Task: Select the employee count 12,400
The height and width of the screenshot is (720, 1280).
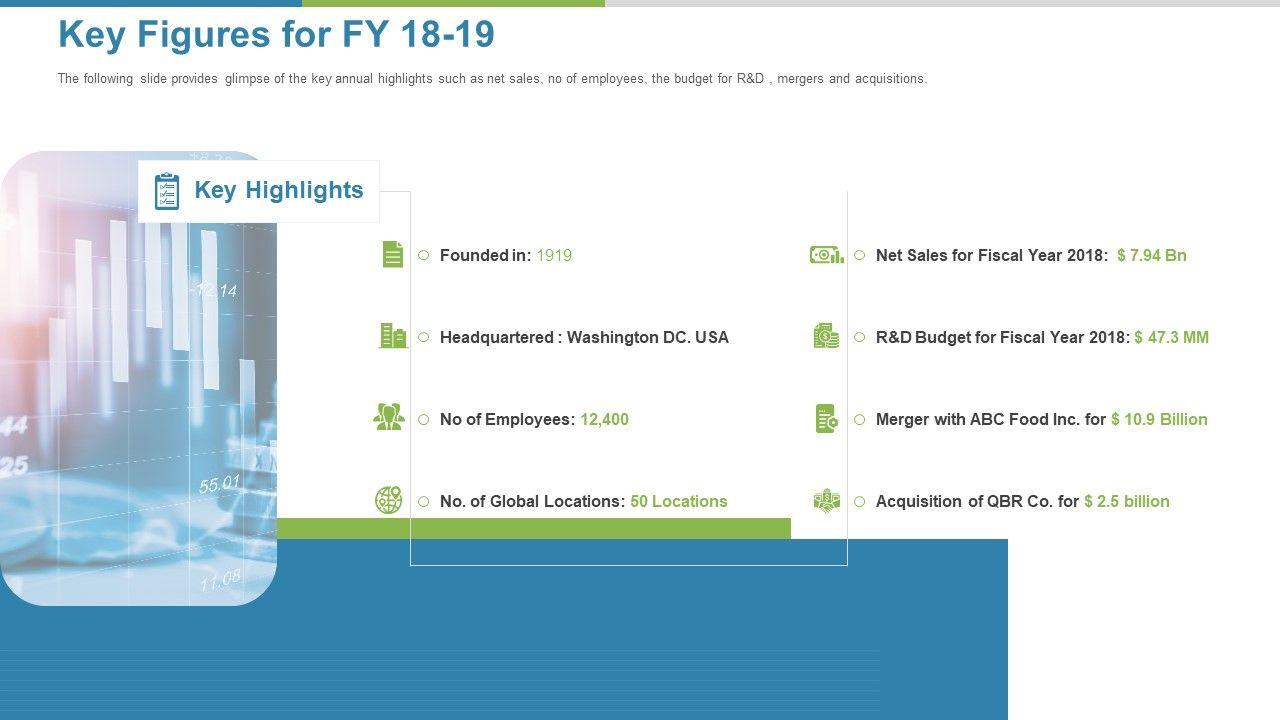Action: (x=604, y=419)
